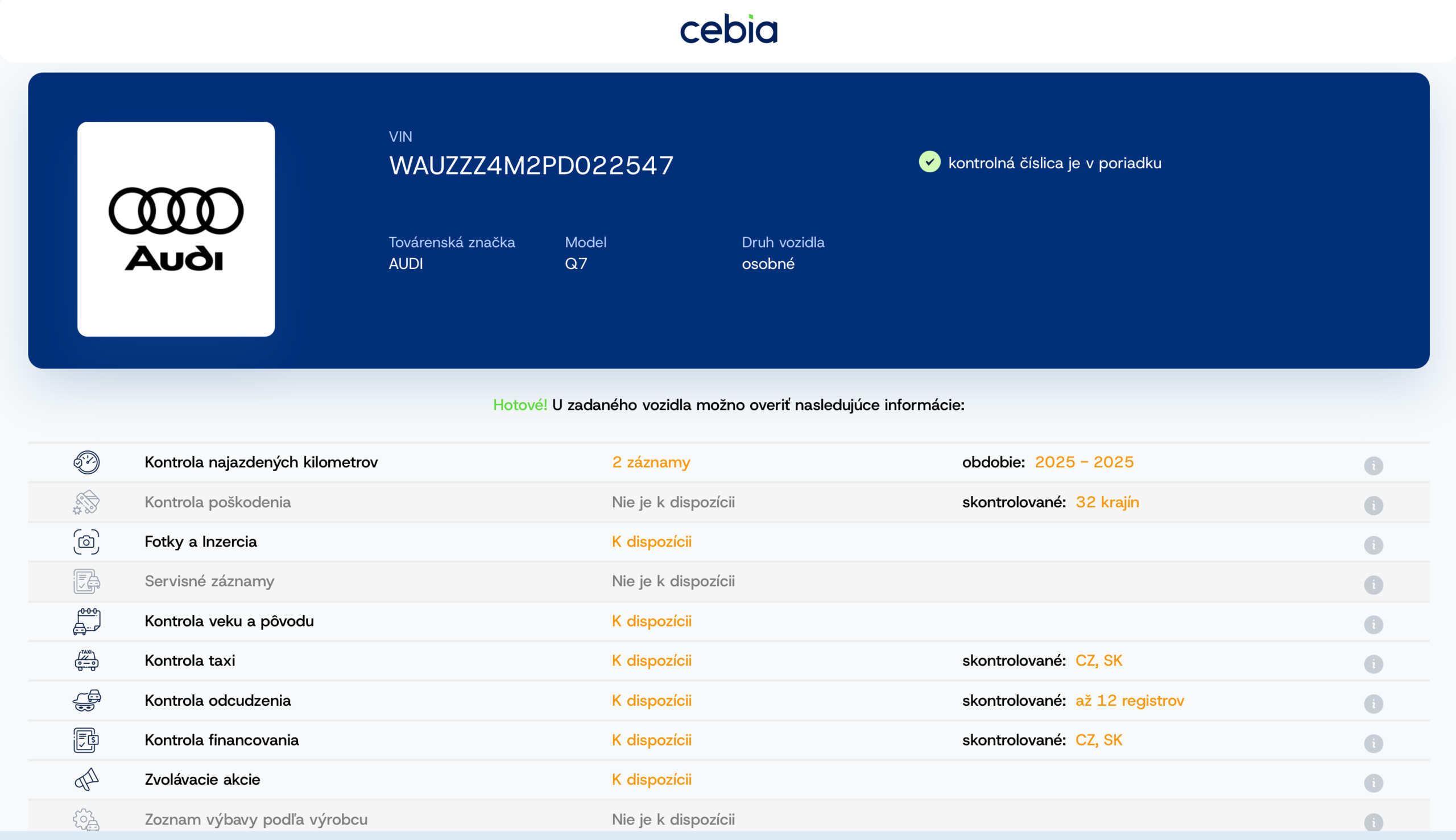1456x840 pixels.
Task: Click the Zvolávacie akcie row label
Action: (x=202, y=779)
